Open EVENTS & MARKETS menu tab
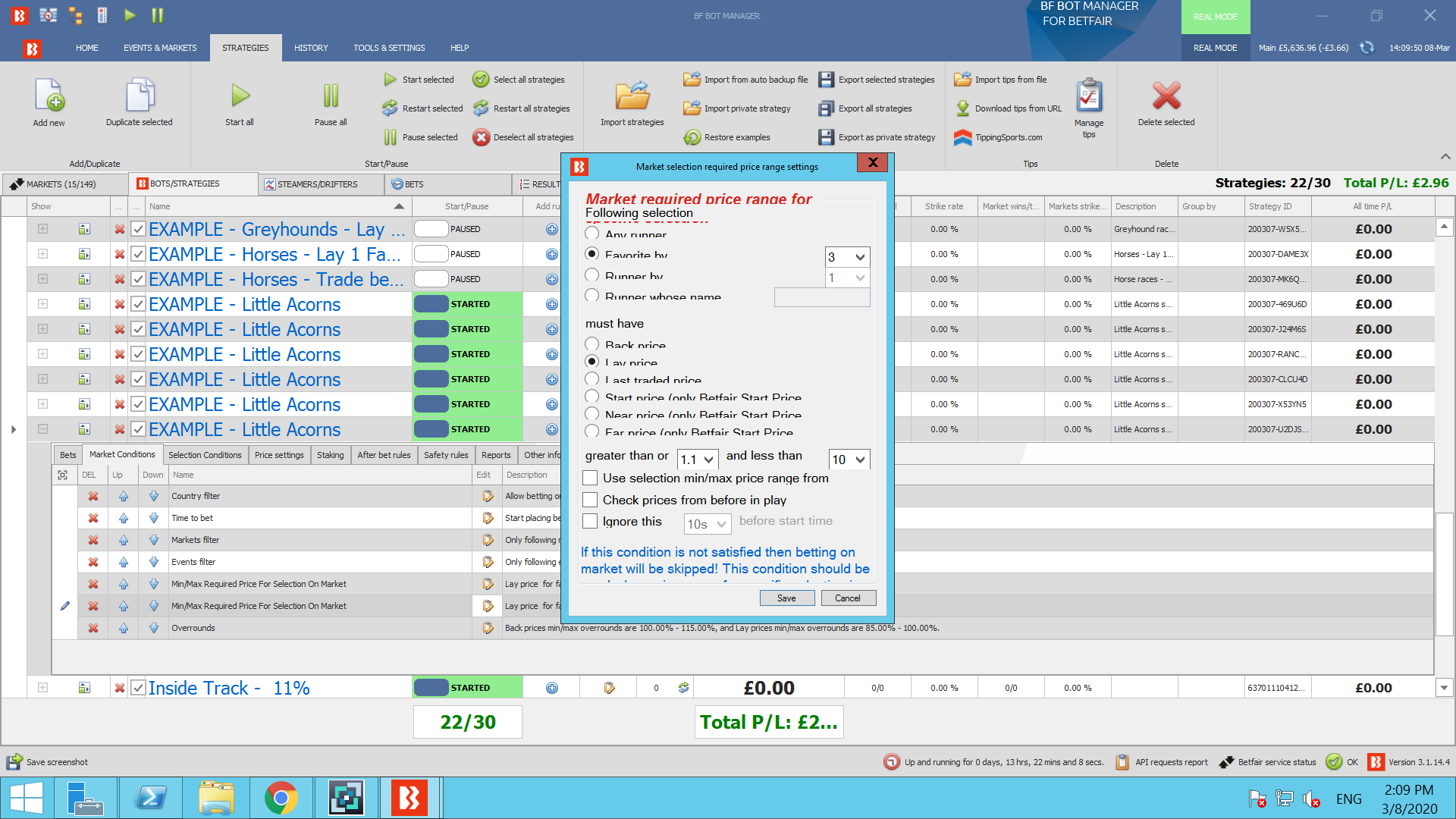 point(160,48)
